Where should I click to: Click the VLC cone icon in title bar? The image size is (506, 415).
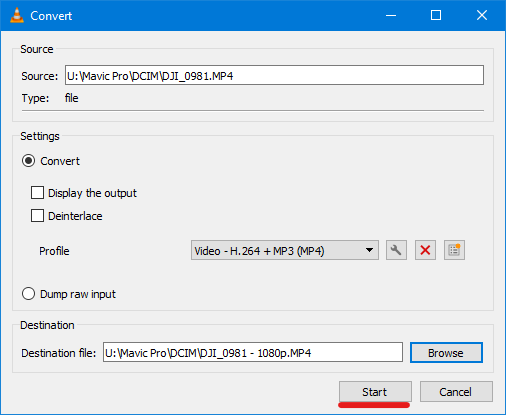[17, 15]
